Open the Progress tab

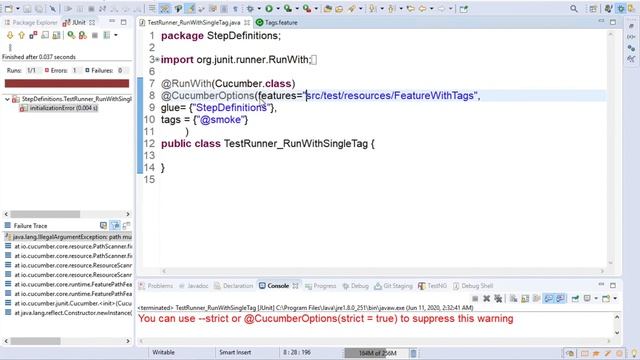coord(321,286)
